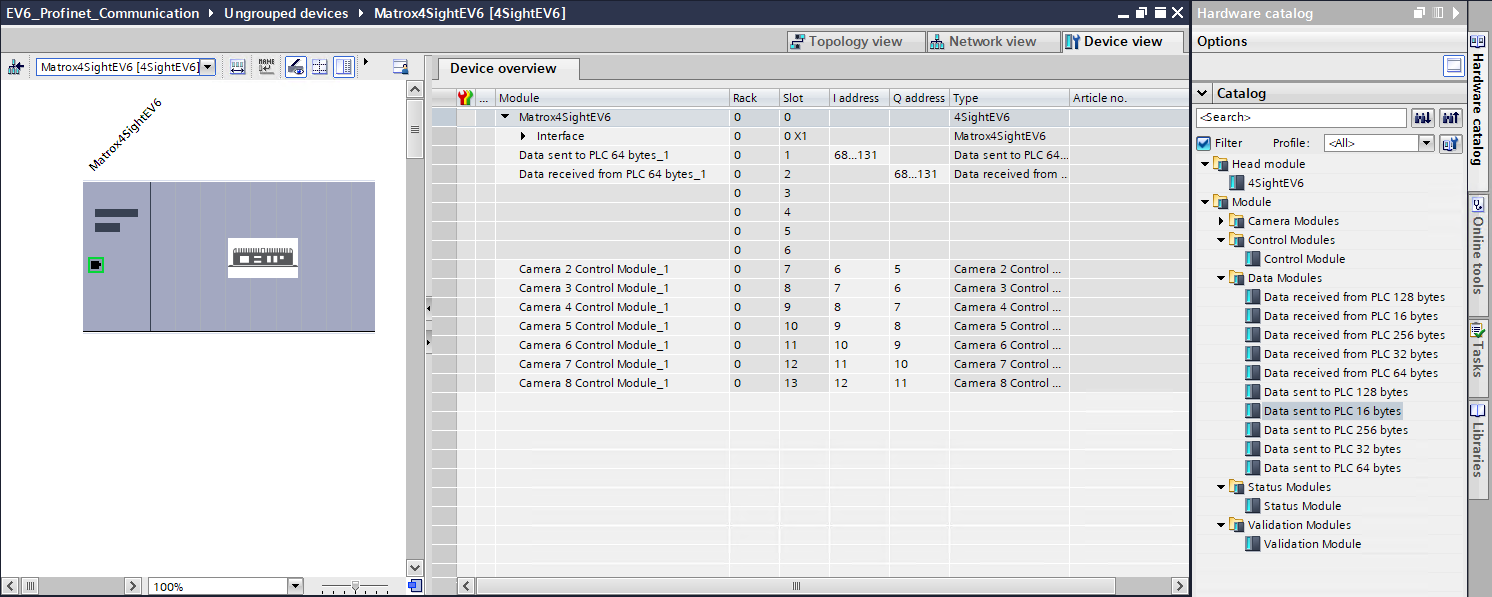1492x597 pixels.
Task: Click the zoom to fit icon
Action: click(414, 585)
